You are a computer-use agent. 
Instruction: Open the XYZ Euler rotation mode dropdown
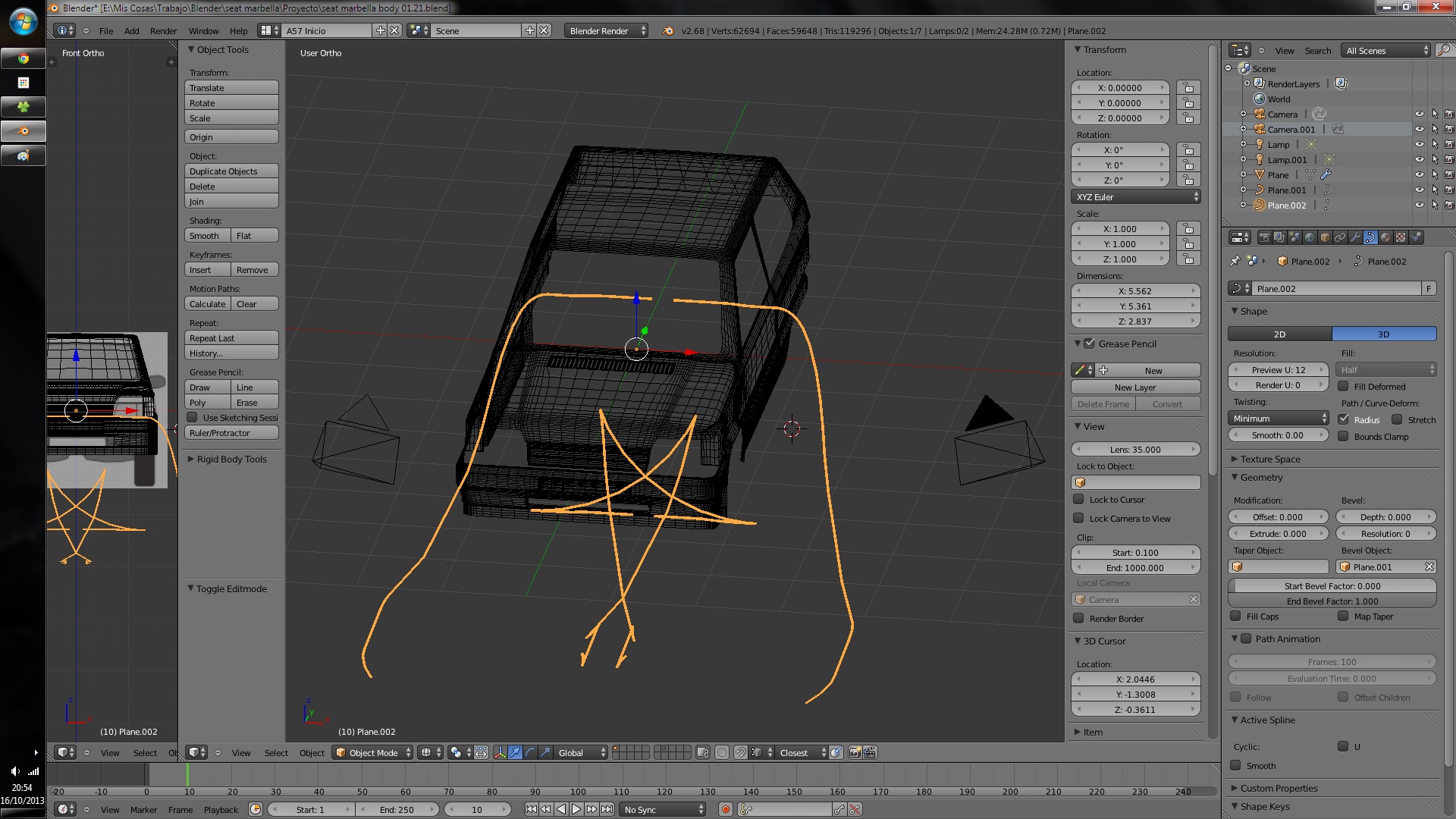[1135, 197]
